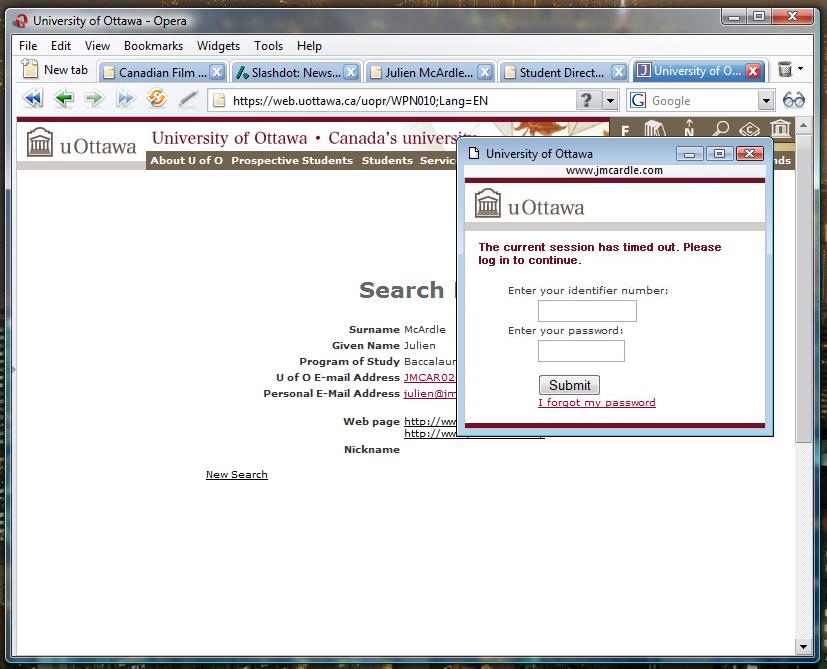The height and width of the screenshot is (669, 827).
Task: Go forward with the green Forward arrow
Action: (94, 99)
